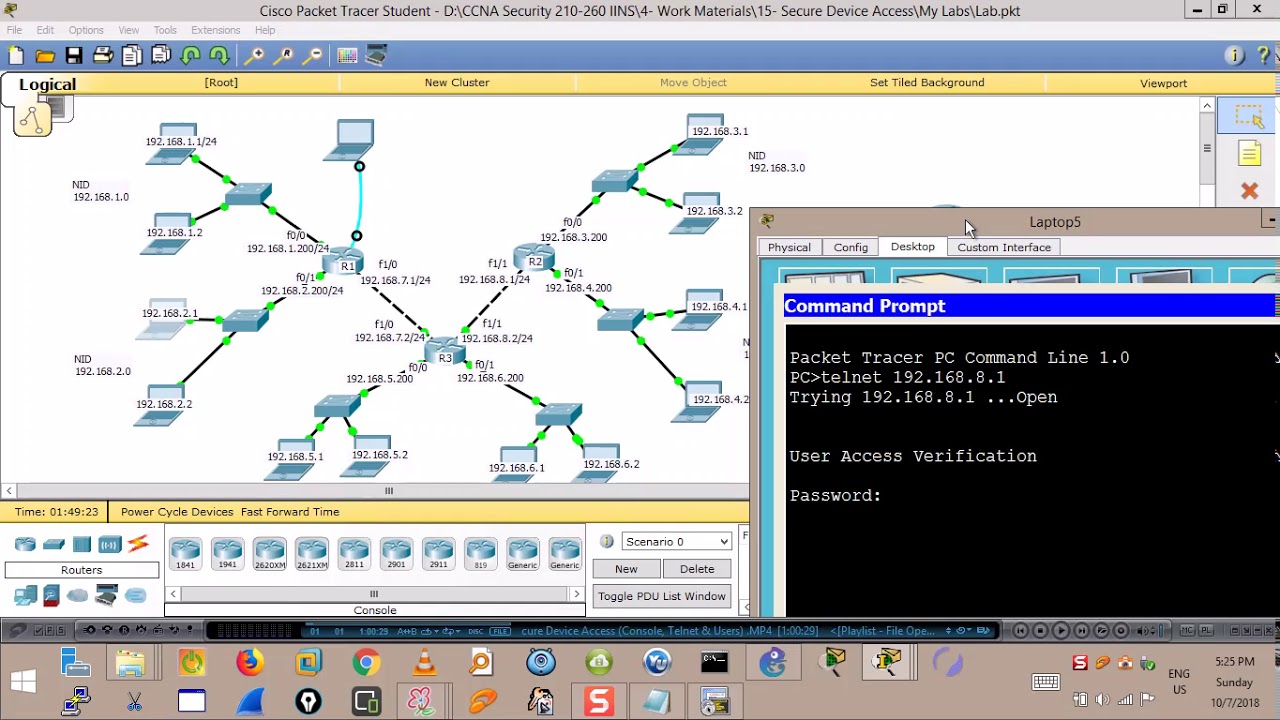Viewport: 1280px width, 720px height.
Task: Switch to Physical tab in Laptop5 window
Action: [789, 247]
